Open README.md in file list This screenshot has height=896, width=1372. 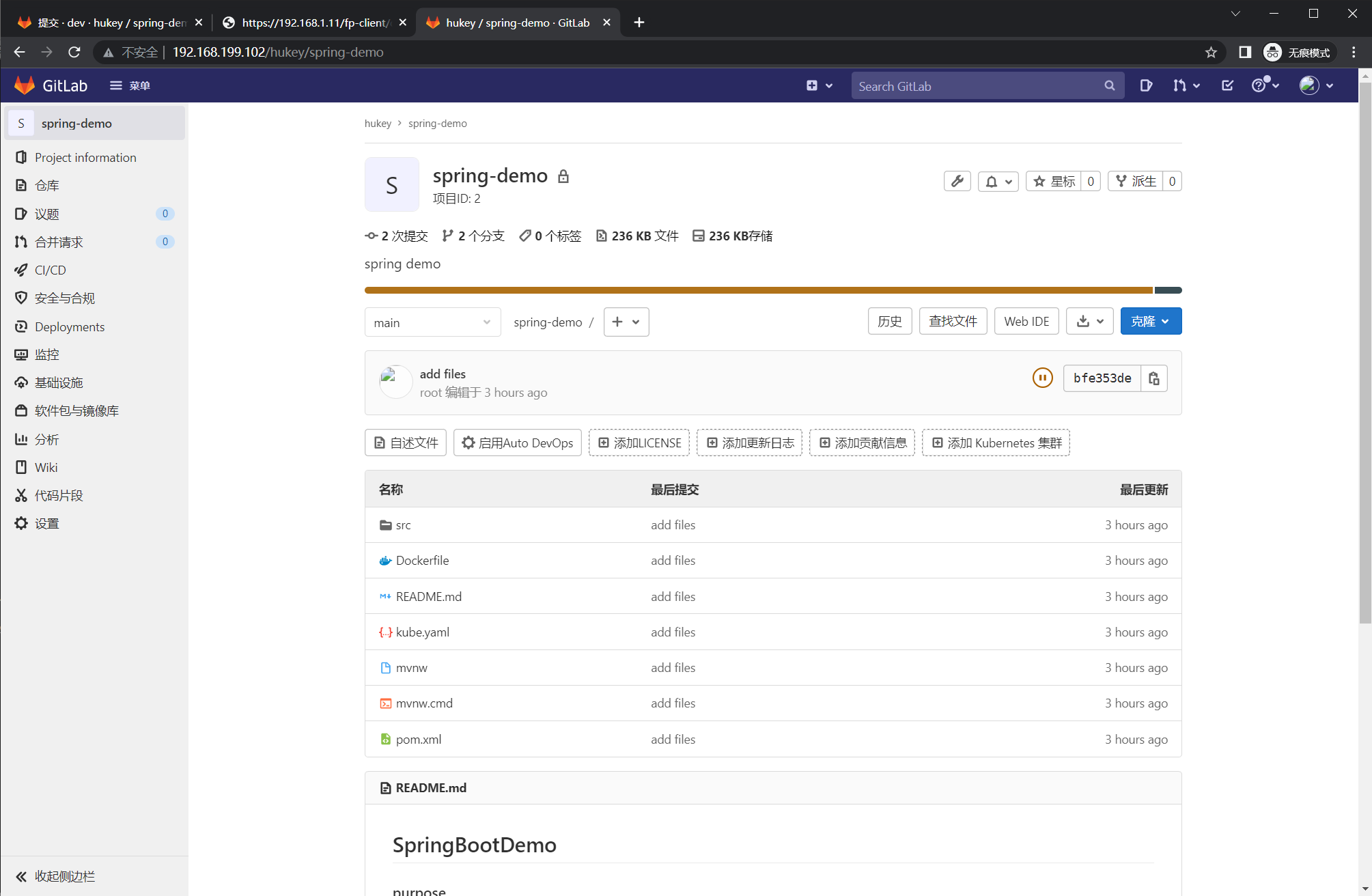point(428,596)
